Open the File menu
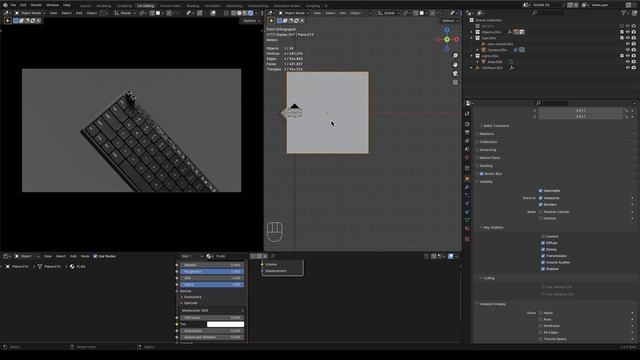640x360 pixels. pos(13,5)
